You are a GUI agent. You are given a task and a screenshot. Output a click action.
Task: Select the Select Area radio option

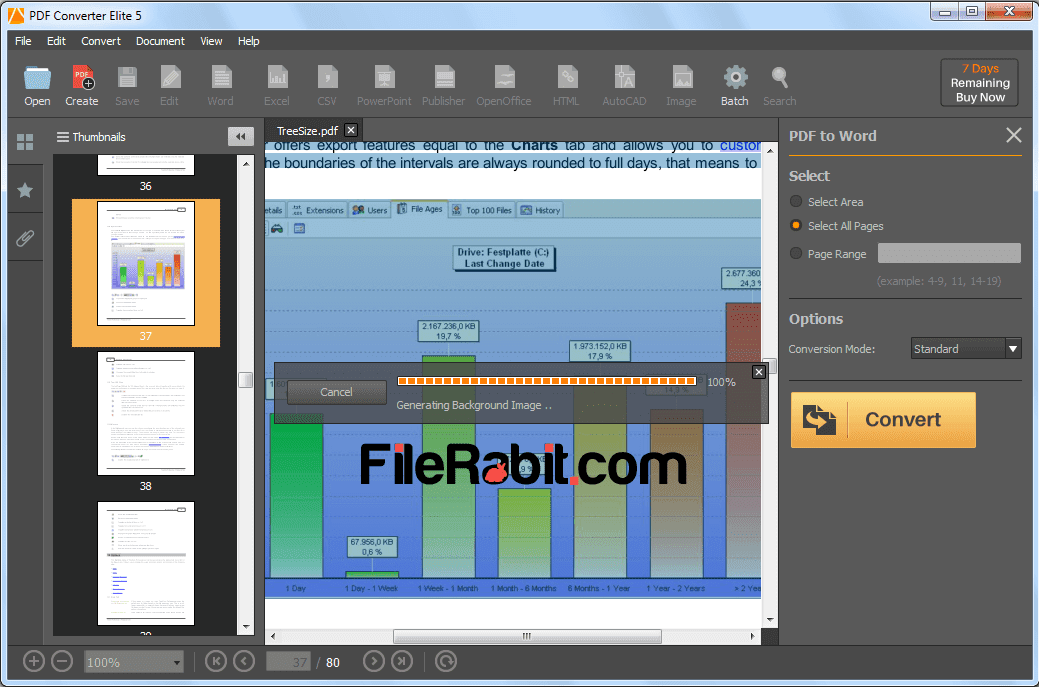point(796,201)
